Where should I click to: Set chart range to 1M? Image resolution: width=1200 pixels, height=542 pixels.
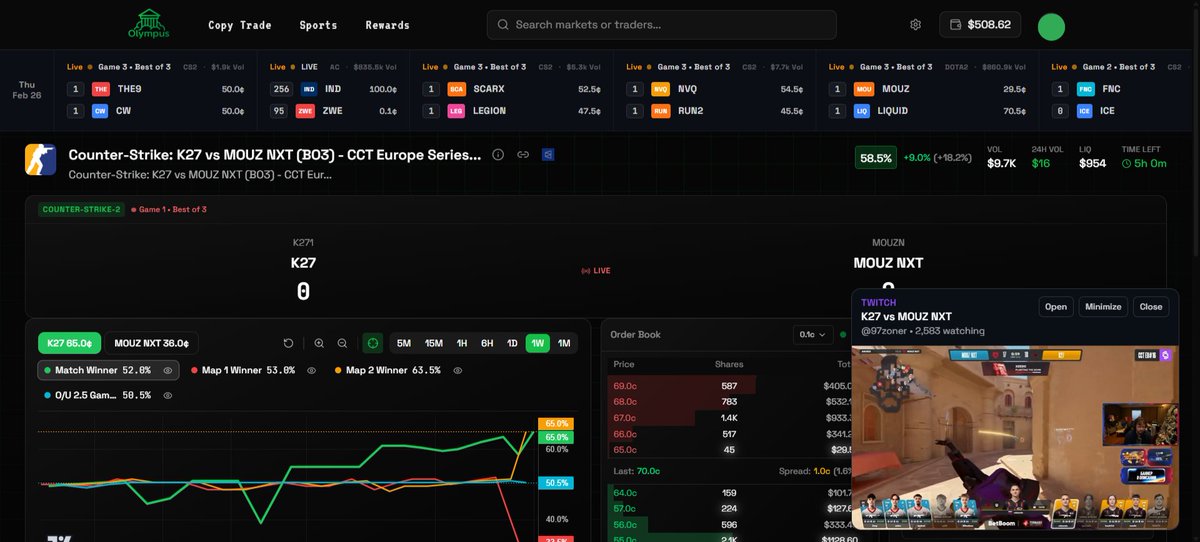pos(564,343)
